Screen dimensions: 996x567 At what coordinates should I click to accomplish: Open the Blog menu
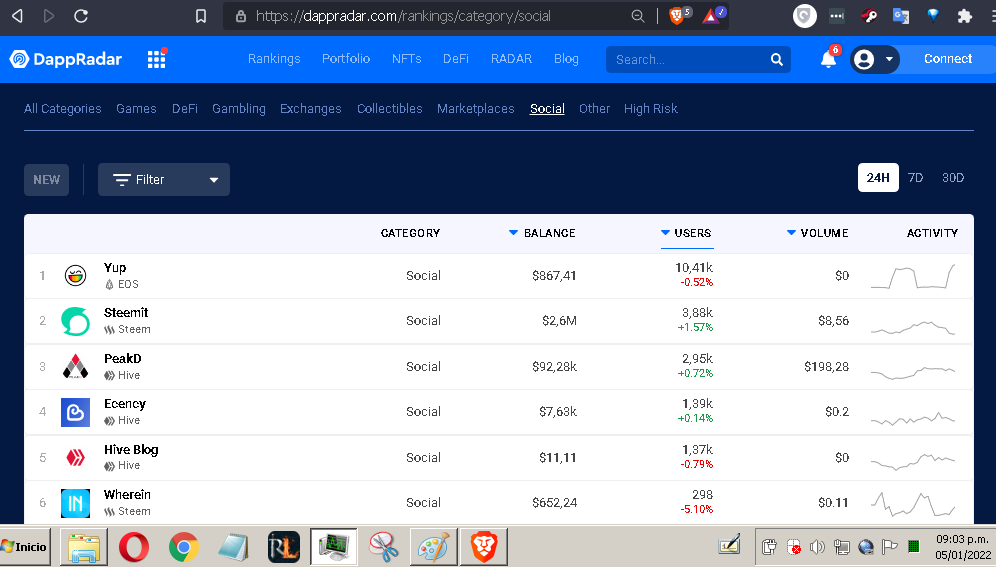tap(566, 58)
